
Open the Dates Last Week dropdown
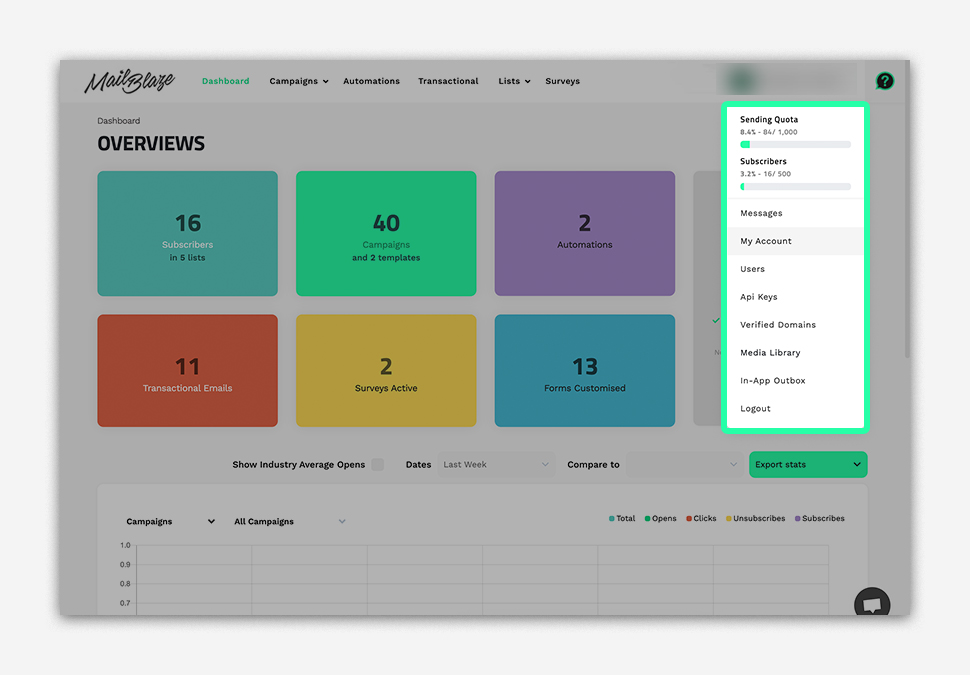coord(496,465)
